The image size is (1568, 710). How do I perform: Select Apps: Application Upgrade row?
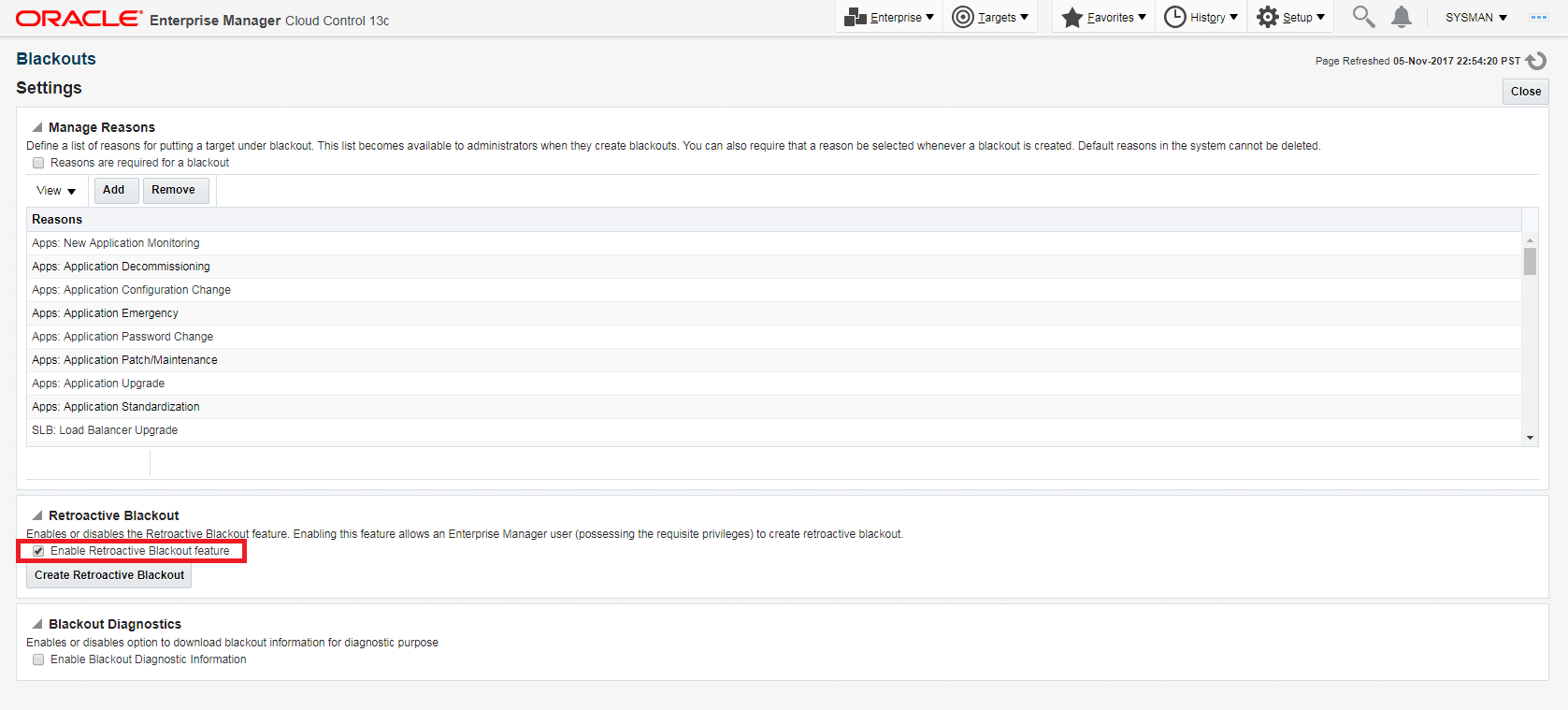point(774,384)
